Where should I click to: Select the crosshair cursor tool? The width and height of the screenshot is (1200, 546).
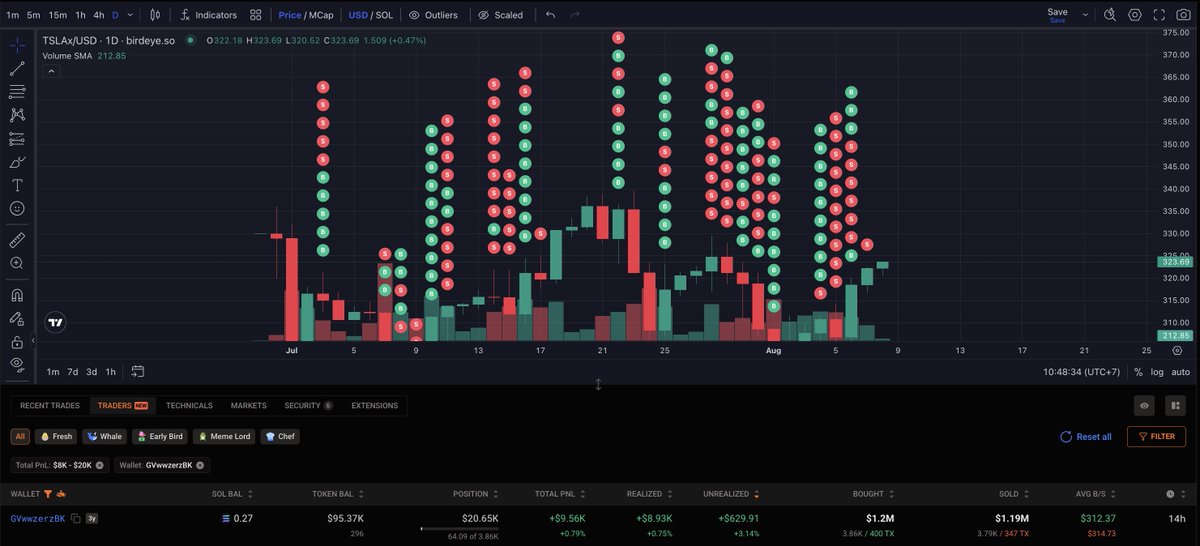tap(17, 45)
